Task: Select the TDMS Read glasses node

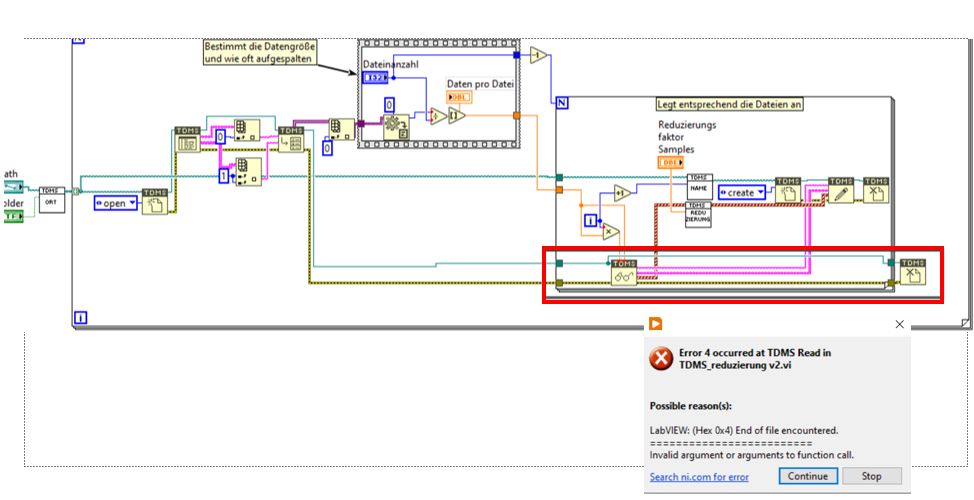Action: coord(624,273)
